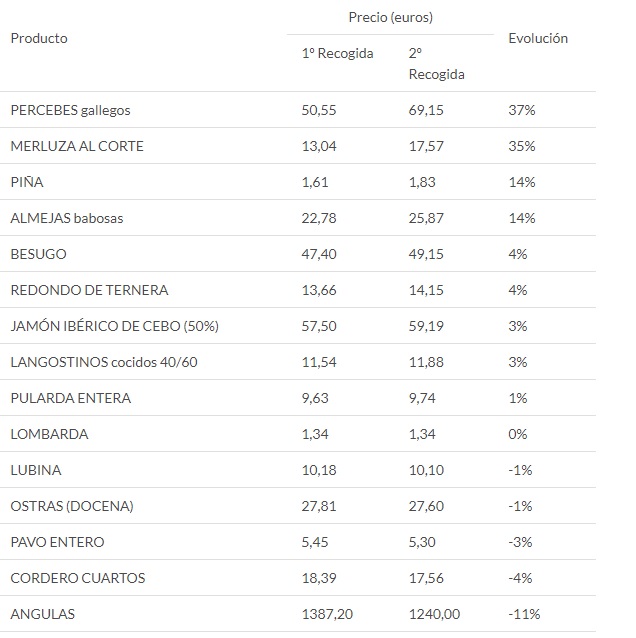Select the PIÑA product cell
The width and height of the screenshot is (636, 638).
27,182
